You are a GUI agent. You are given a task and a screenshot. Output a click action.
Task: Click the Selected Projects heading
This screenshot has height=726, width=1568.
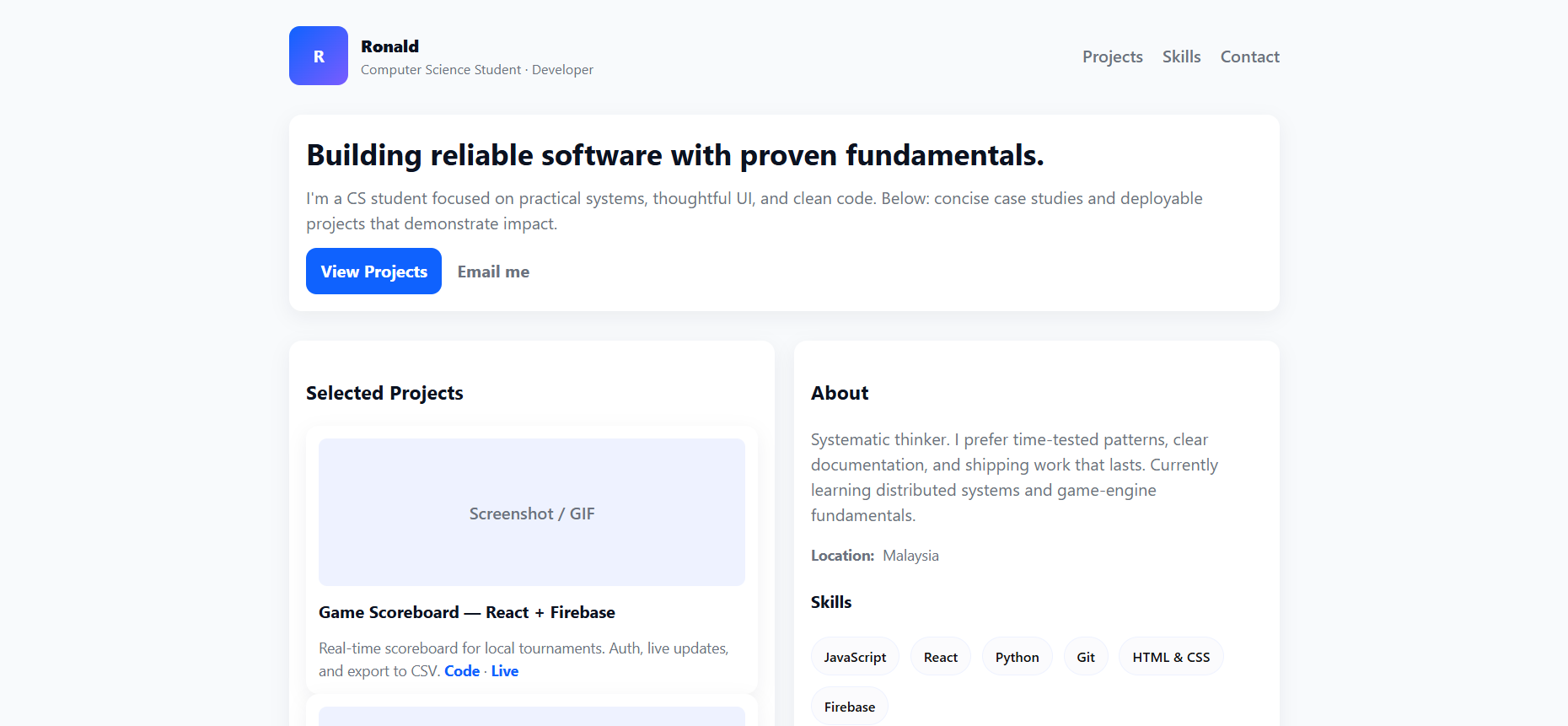384,393
